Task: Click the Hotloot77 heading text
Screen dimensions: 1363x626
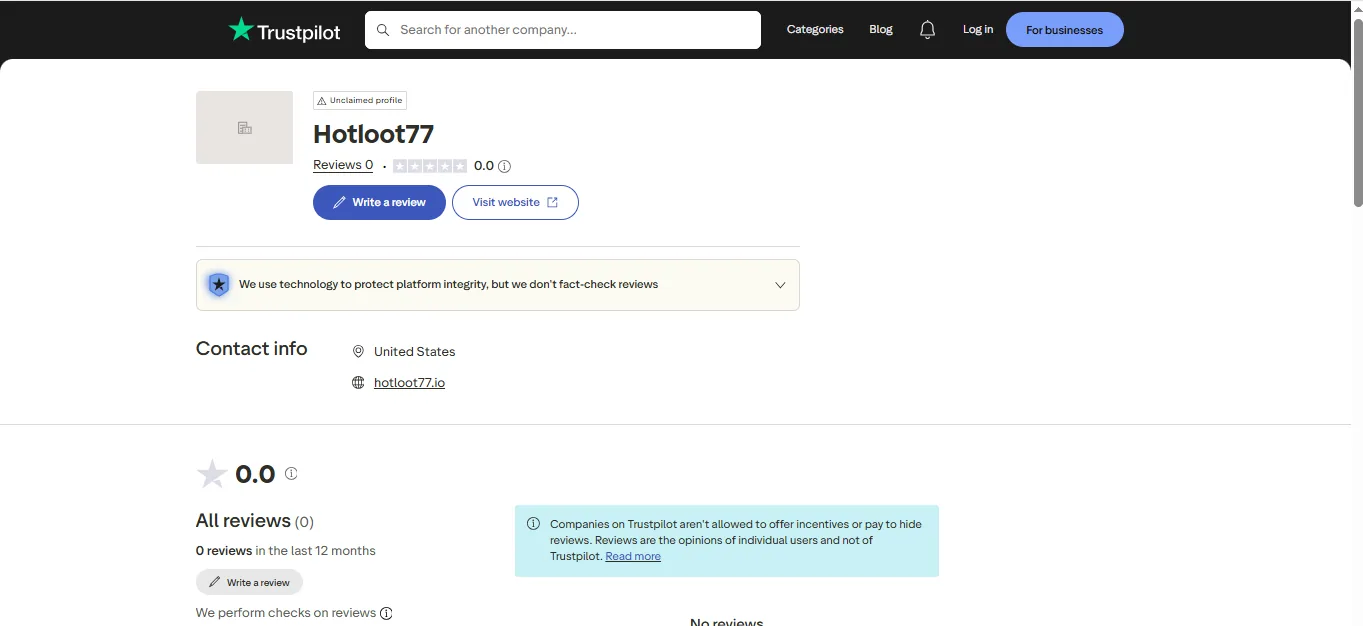Action: click(x=373, y=134)
